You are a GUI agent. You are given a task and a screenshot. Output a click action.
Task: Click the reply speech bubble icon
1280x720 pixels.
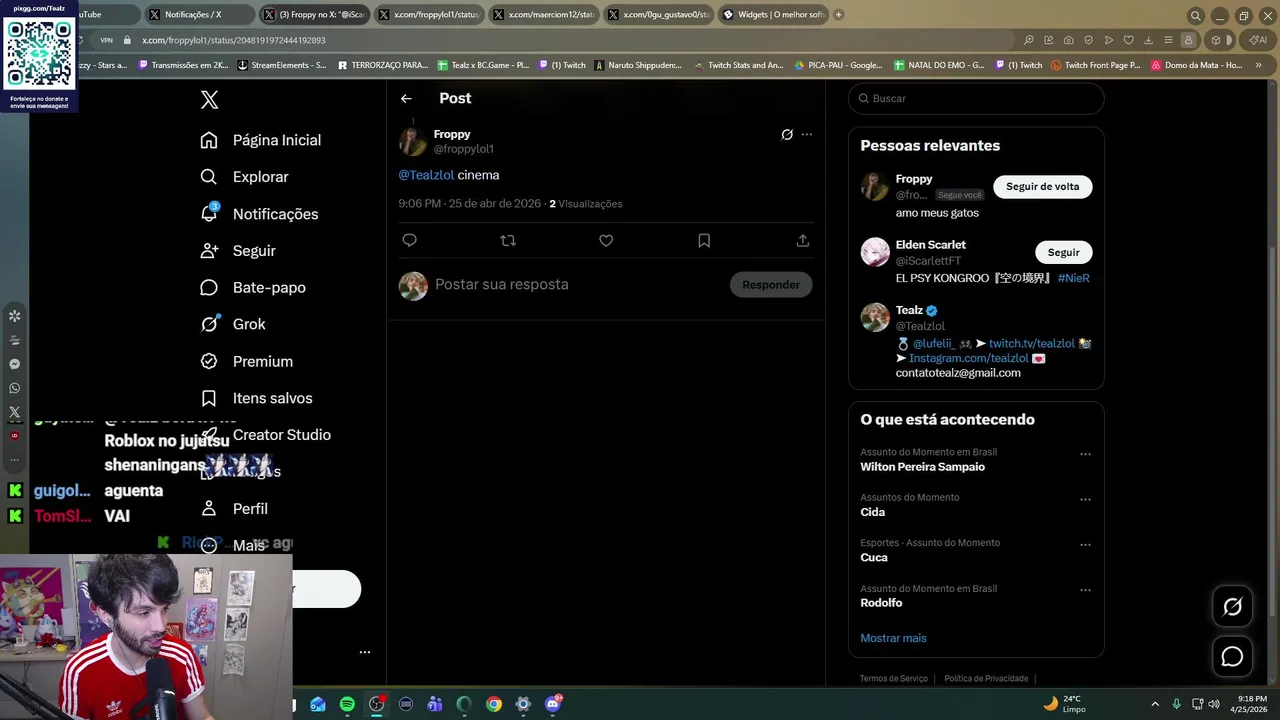click(409, 240)
